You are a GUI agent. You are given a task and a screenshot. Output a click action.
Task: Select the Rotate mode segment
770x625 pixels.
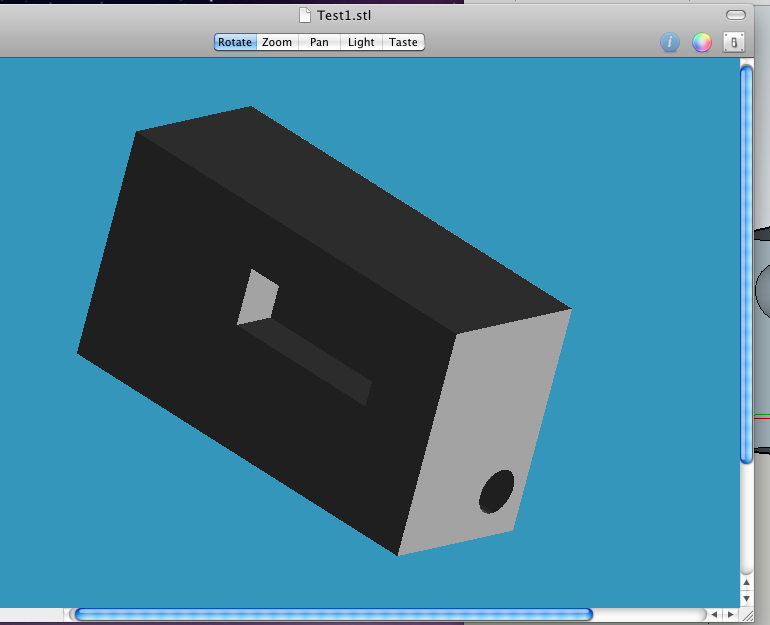(235, 42)
